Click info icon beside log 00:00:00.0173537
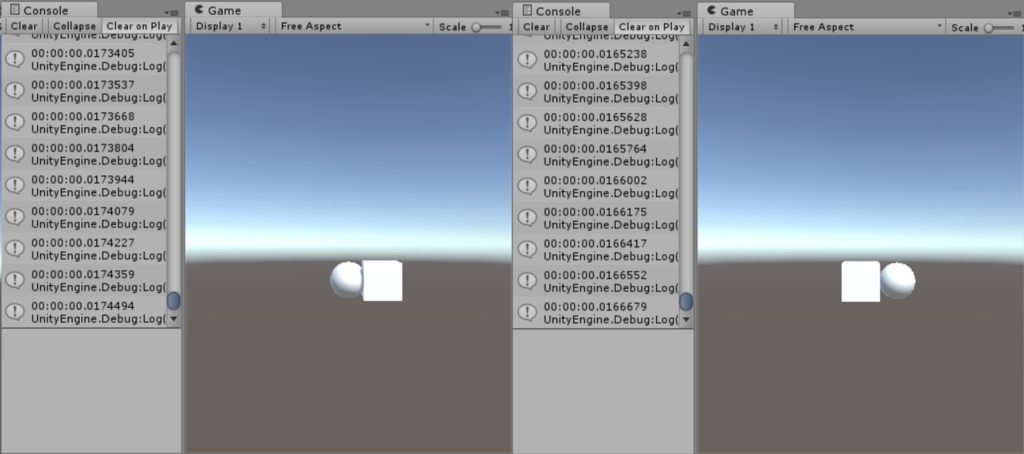 15,90
